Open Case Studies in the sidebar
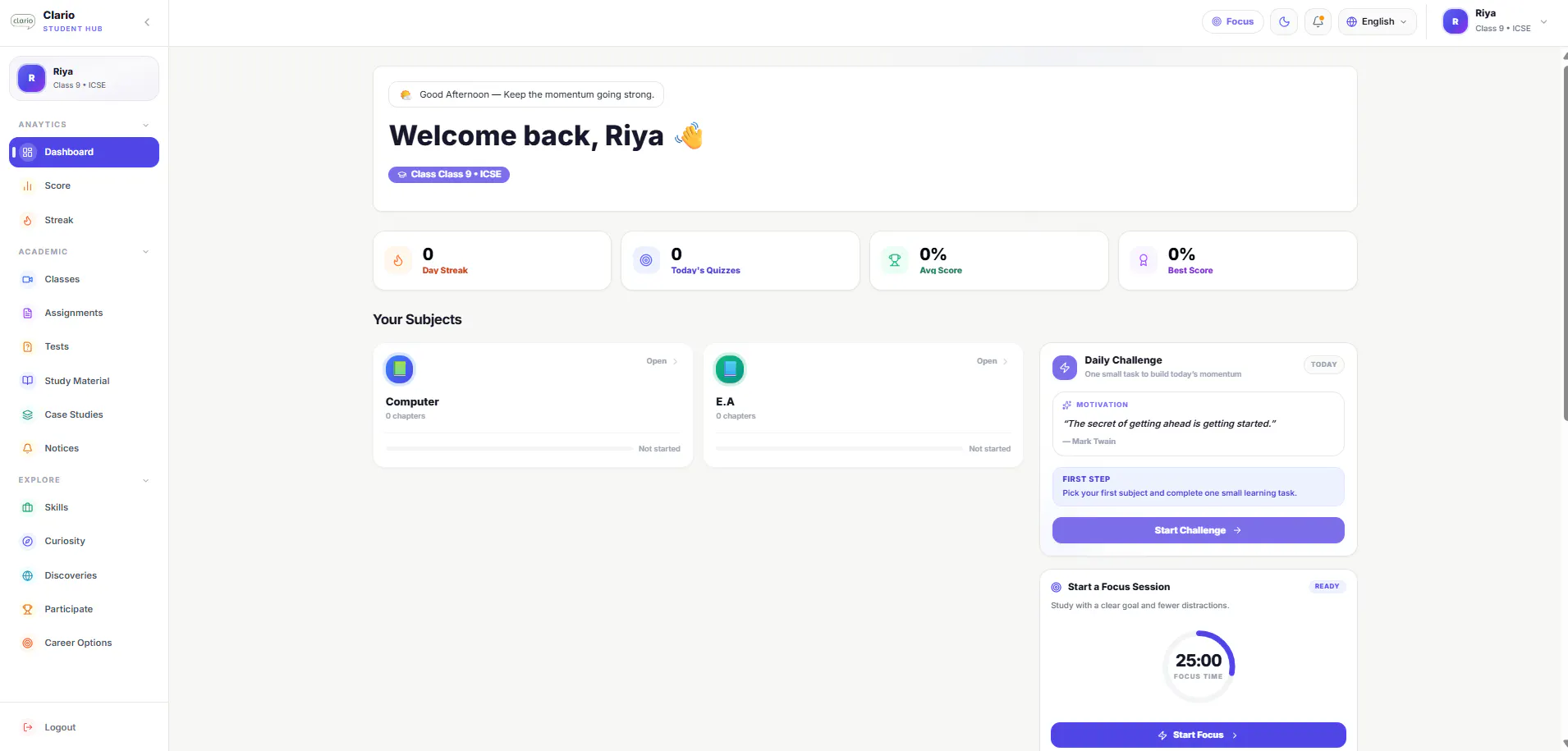The width and height of the screenshot is (1568, 751). coord(84,414)
